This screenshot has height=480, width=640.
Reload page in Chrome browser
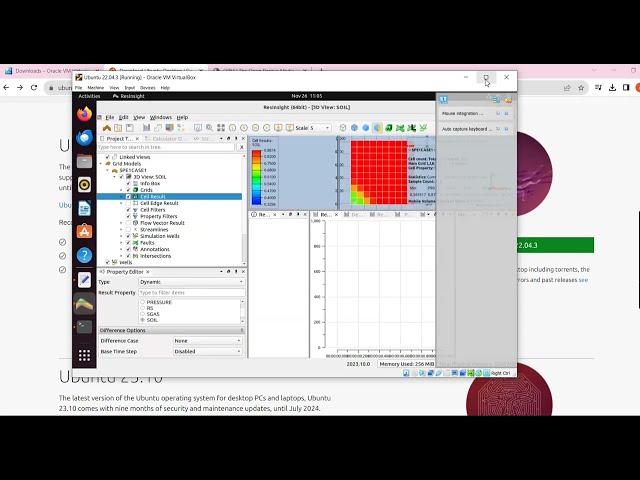tap(34, 87)
